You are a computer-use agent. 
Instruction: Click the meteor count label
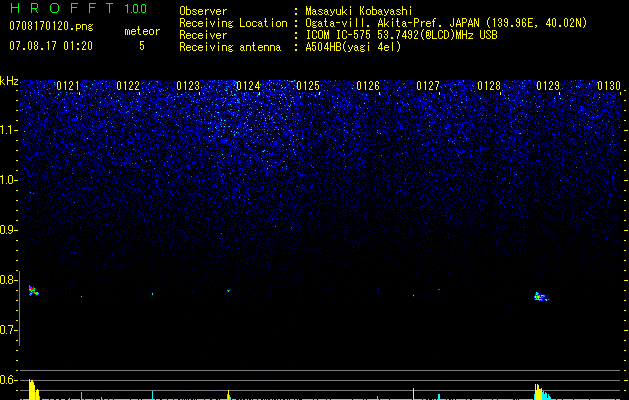pyautogui.click(x=142, y=31)
